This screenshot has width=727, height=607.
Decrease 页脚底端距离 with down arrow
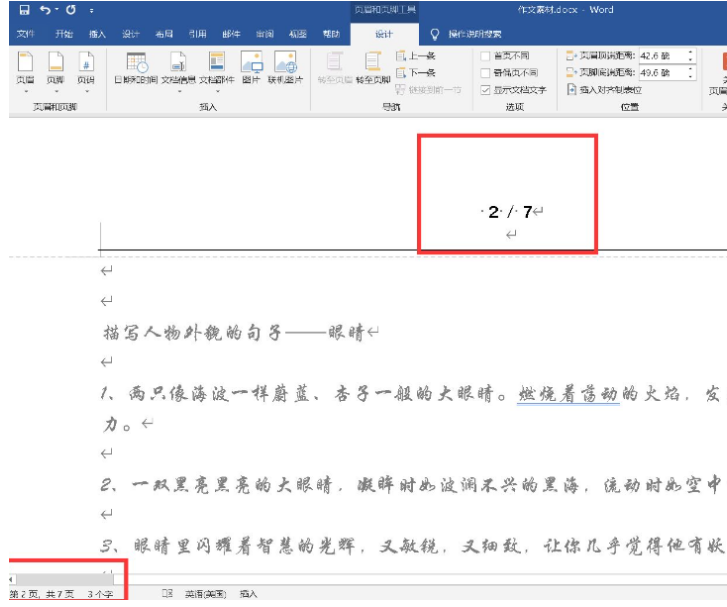(x=691, y=76)
